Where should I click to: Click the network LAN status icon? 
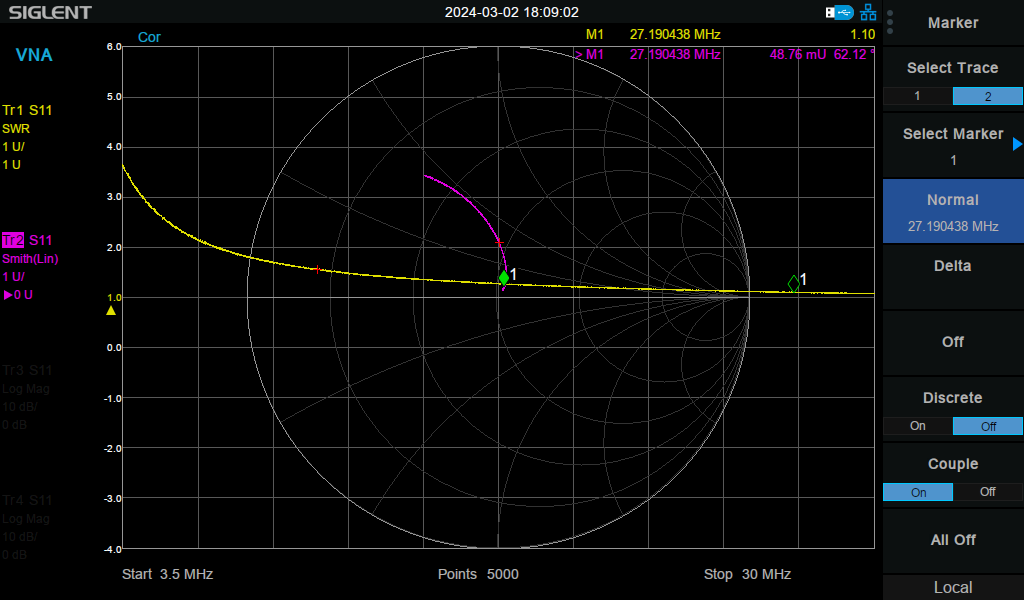pyautogui.click(x=868, y=12)
